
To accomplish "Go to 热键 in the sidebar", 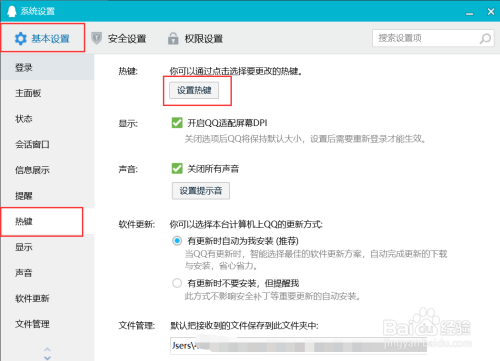I will [x=47, y=221].
